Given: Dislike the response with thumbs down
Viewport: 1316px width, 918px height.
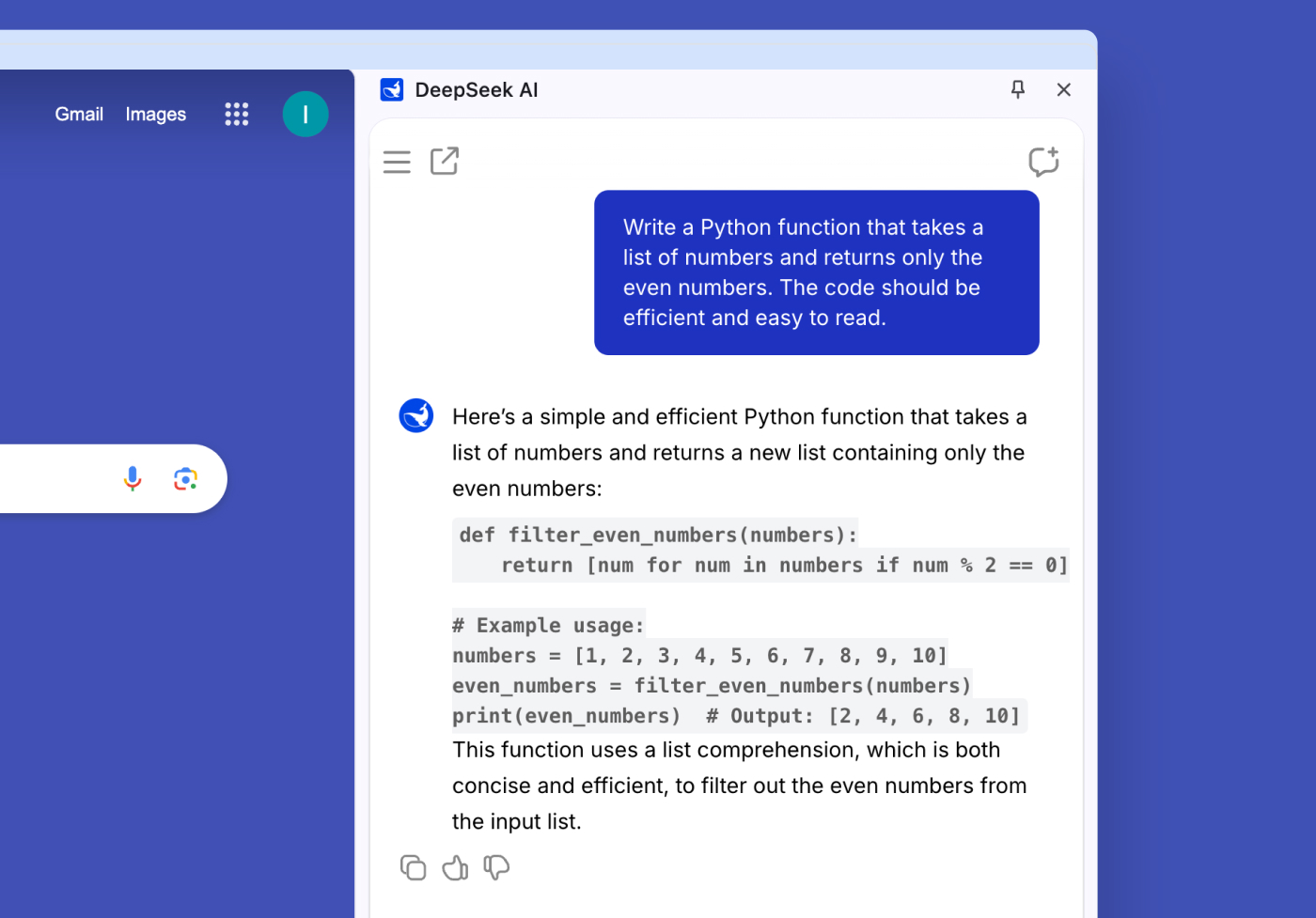Looking at the screenshot, I should [496, 867].
